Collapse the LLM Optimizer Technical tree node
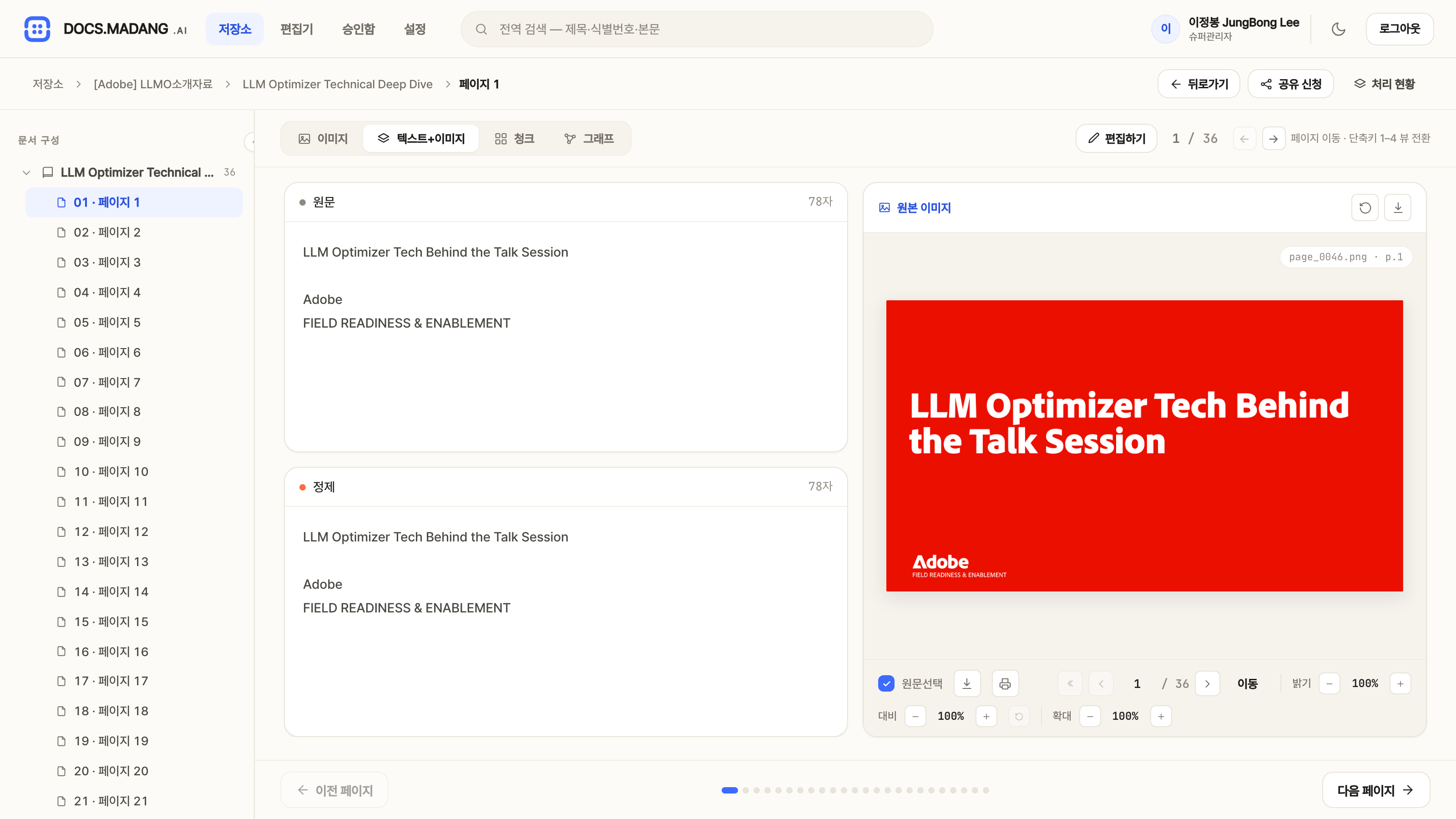The height and width of the screenshot is (819, 1456). (x=26, y=172)
